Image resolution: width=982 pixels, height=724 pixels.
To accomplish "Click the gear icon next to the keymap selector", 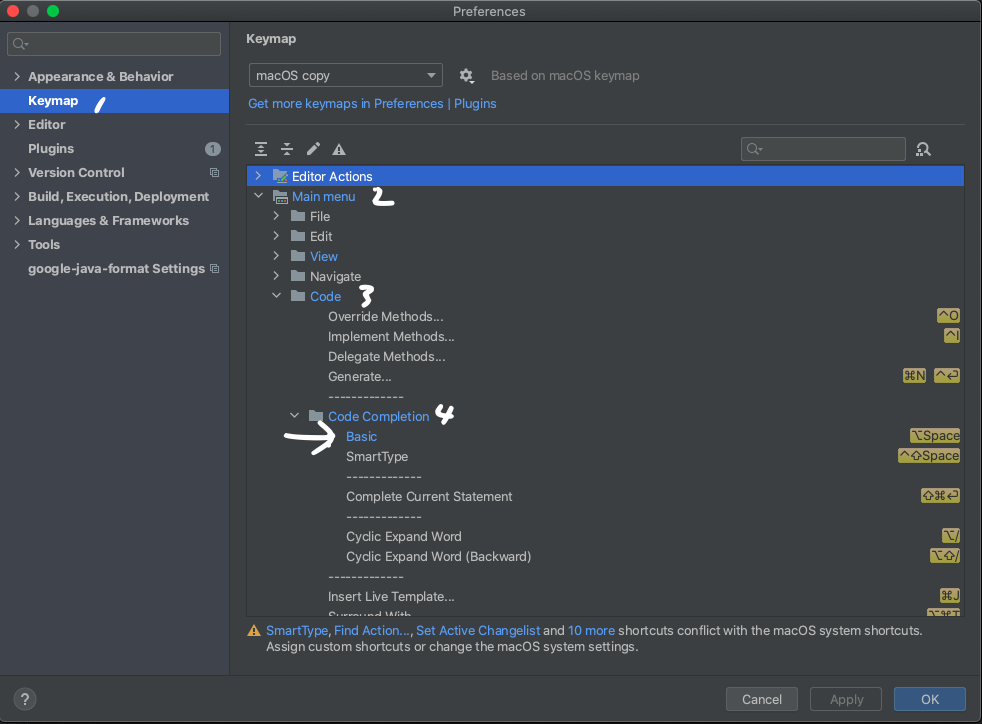I will 466,75.
